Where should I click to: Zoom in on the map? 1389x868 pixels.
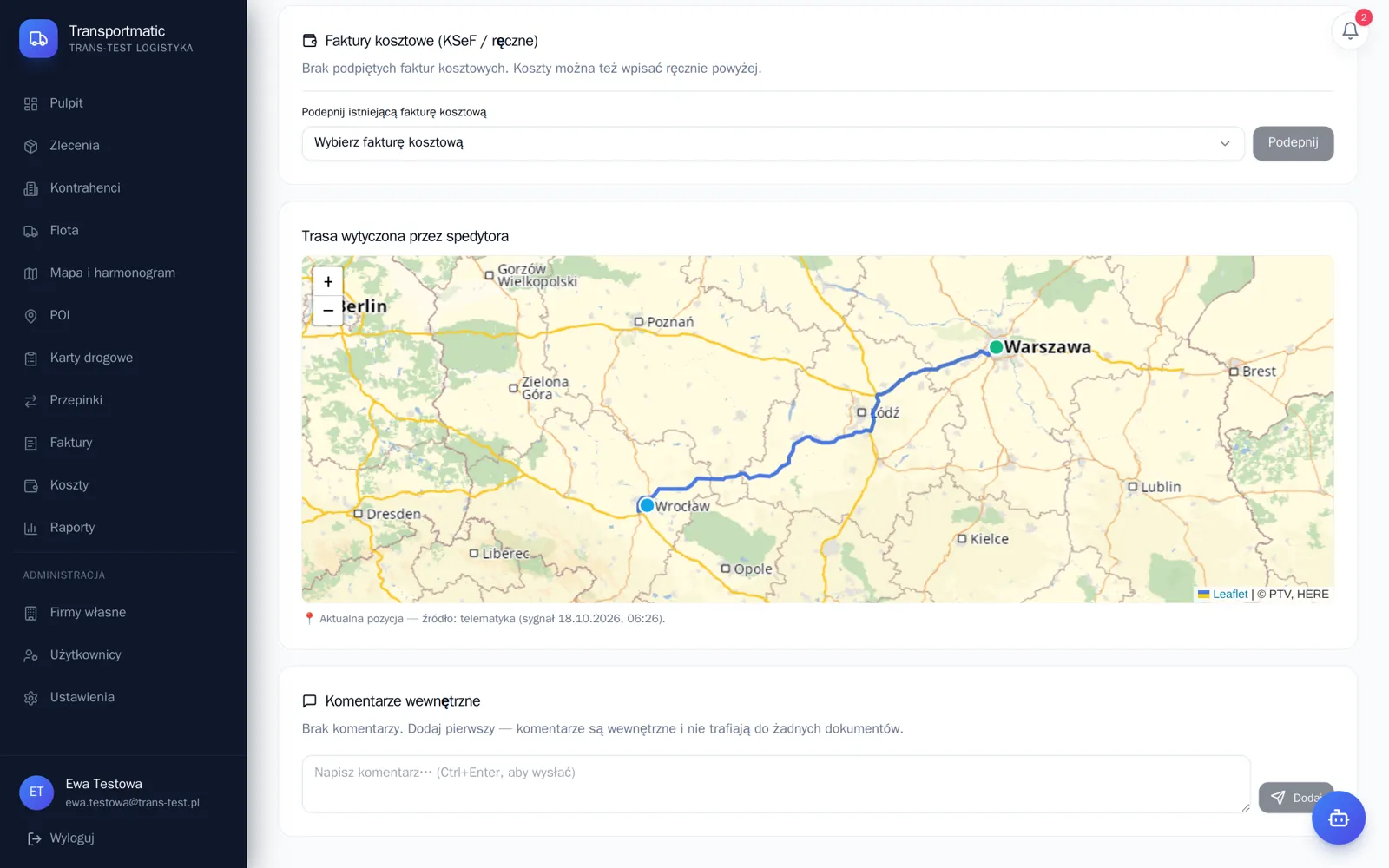(x=328, y=282)
